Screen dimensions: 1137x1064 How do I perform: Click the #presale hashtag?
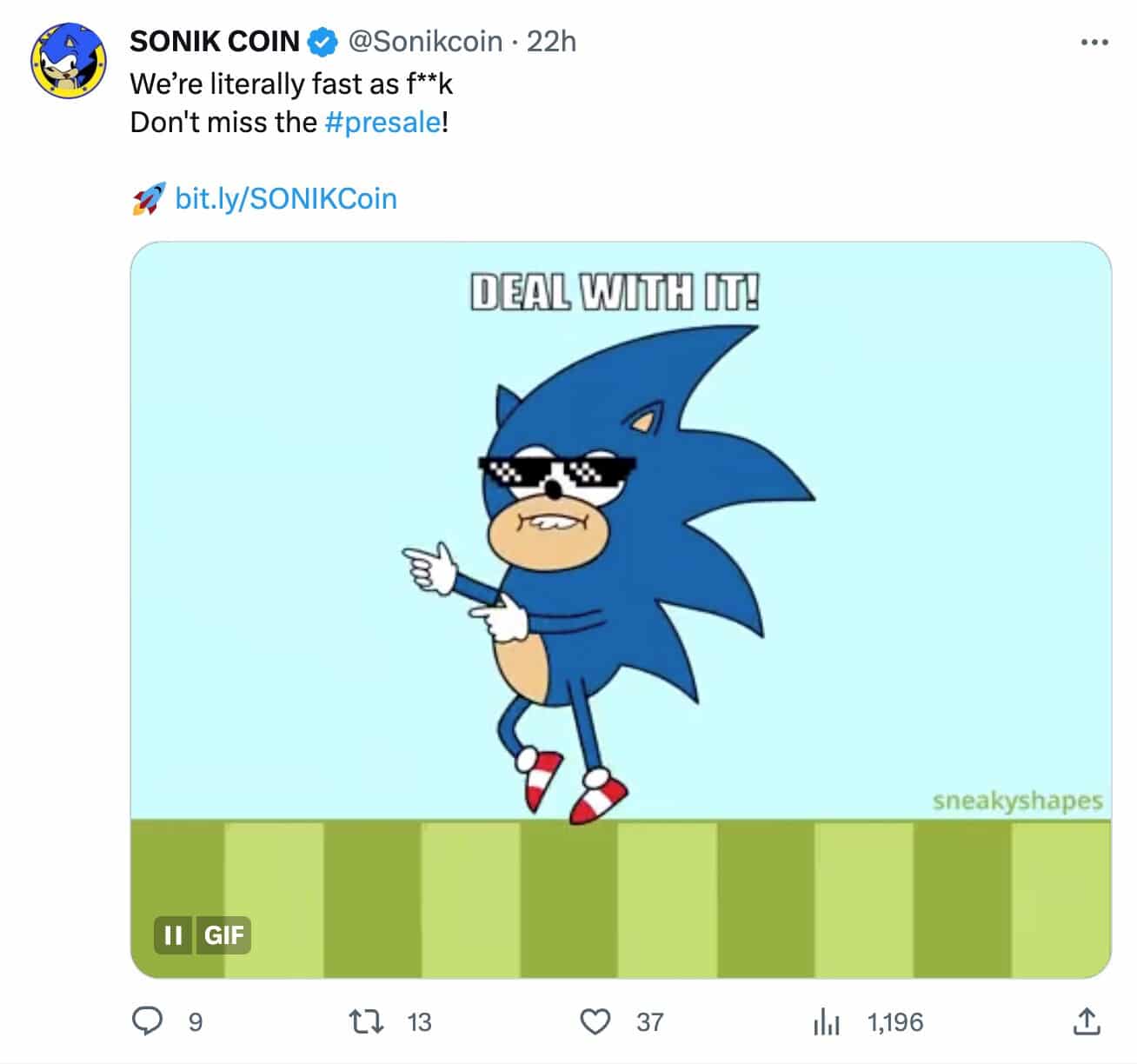point(382,123)
